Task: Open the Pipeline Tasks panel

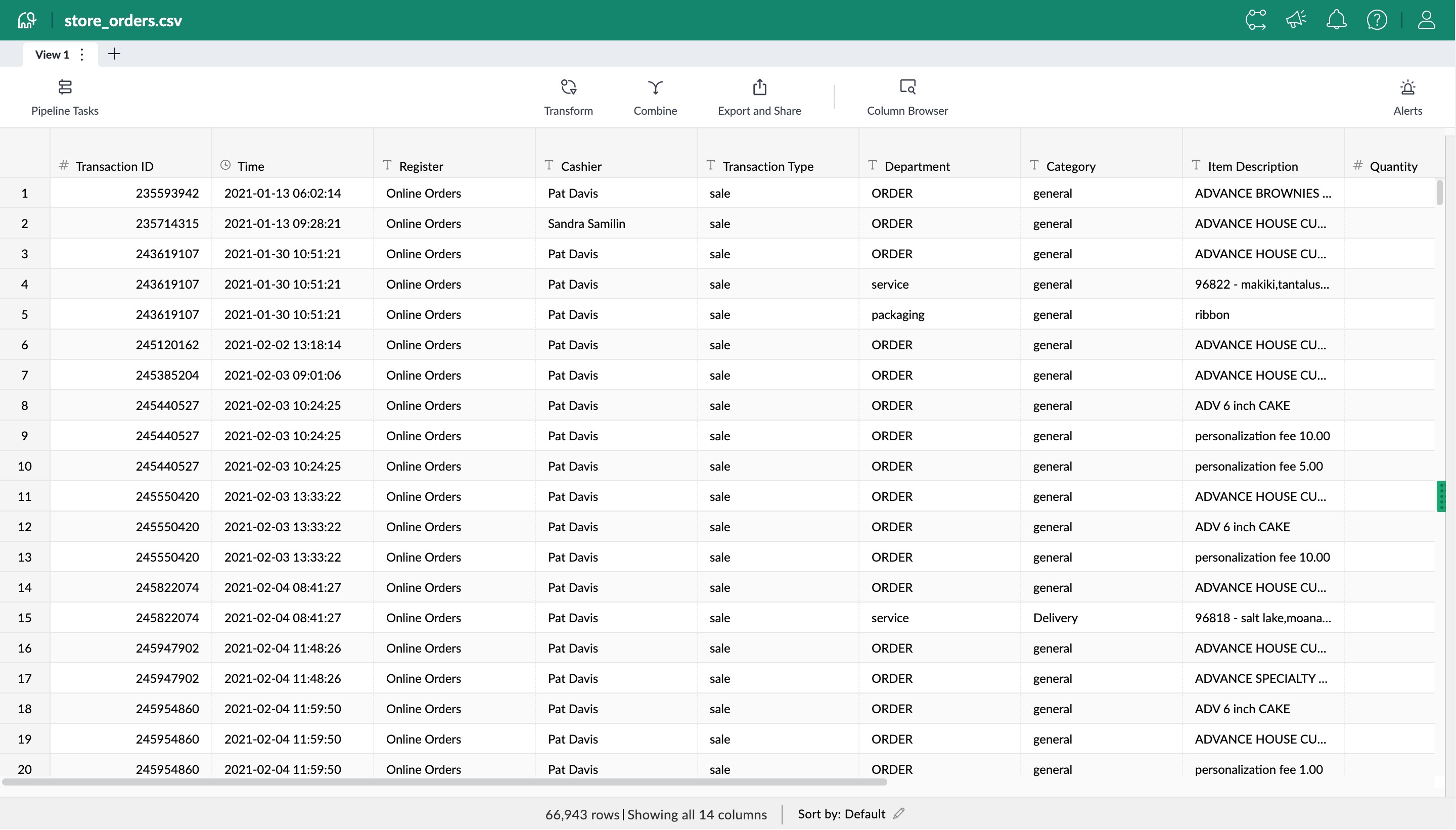Action: click(64, 97)
